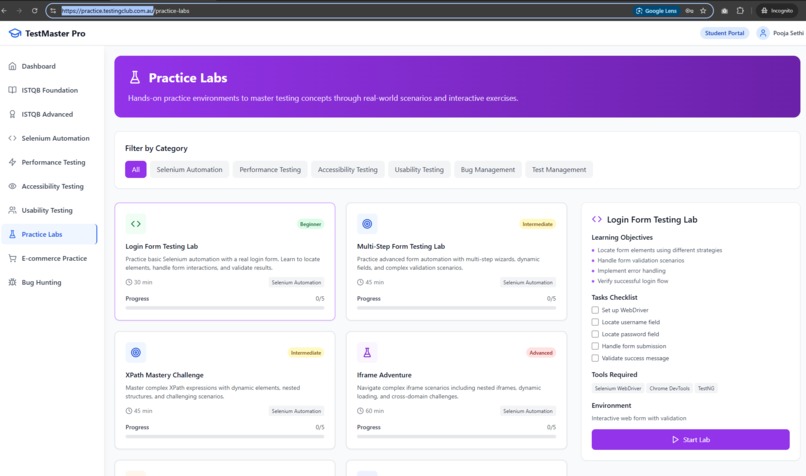Click the TestMaster Pro graduation cap logo
This screenshot has width=806, height=476.
15,33
